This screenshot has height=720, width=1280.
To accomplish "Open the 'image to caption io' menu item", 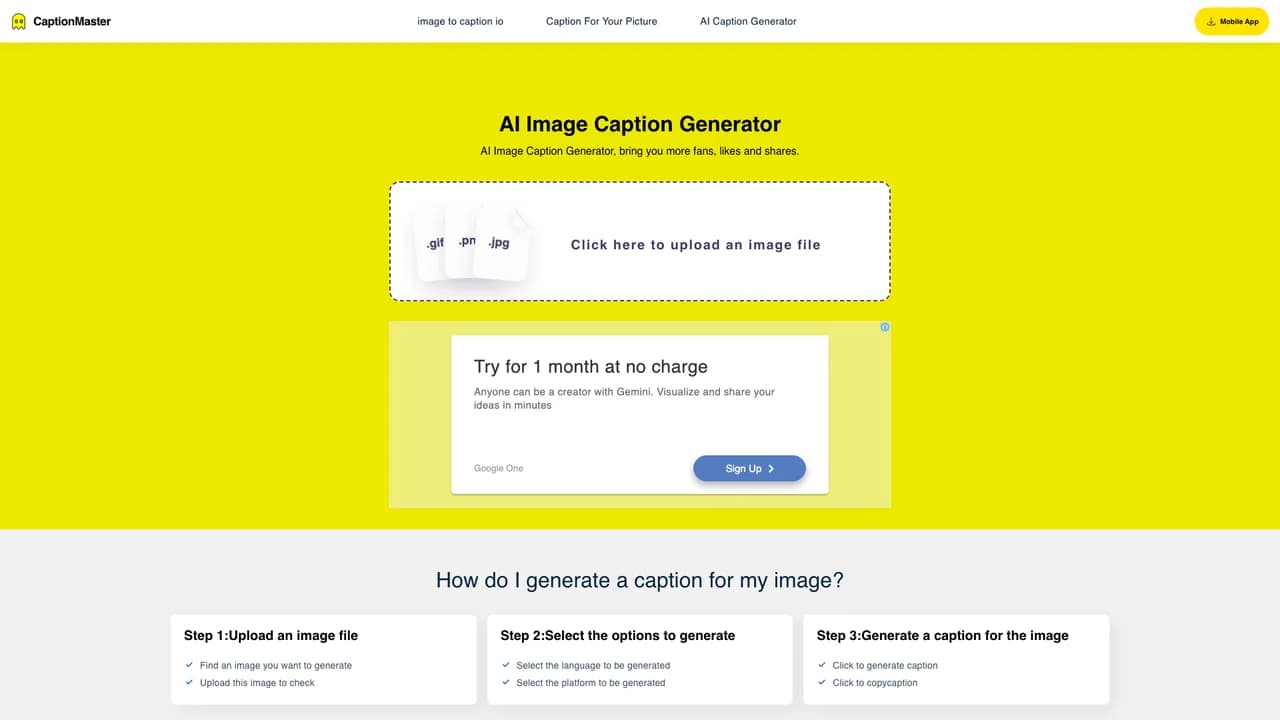I will coord(461,21).
